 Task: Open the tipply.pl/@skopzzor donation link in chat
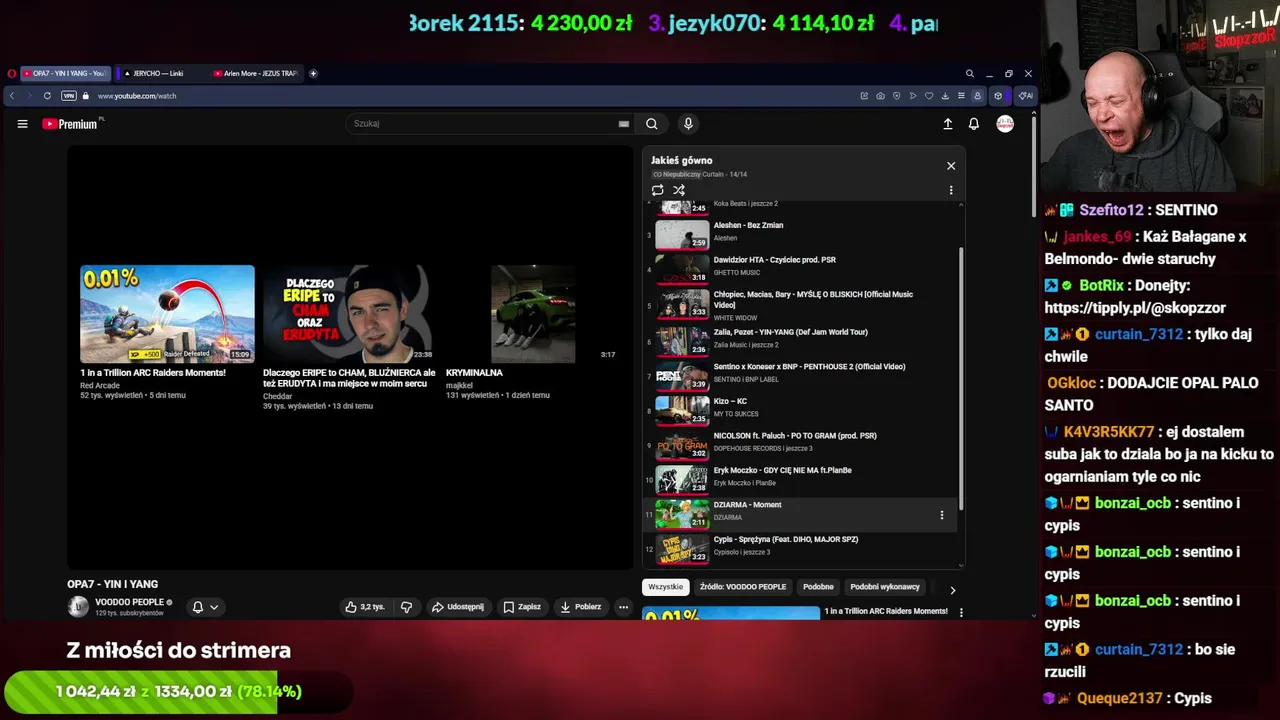tap(1135, 308)
